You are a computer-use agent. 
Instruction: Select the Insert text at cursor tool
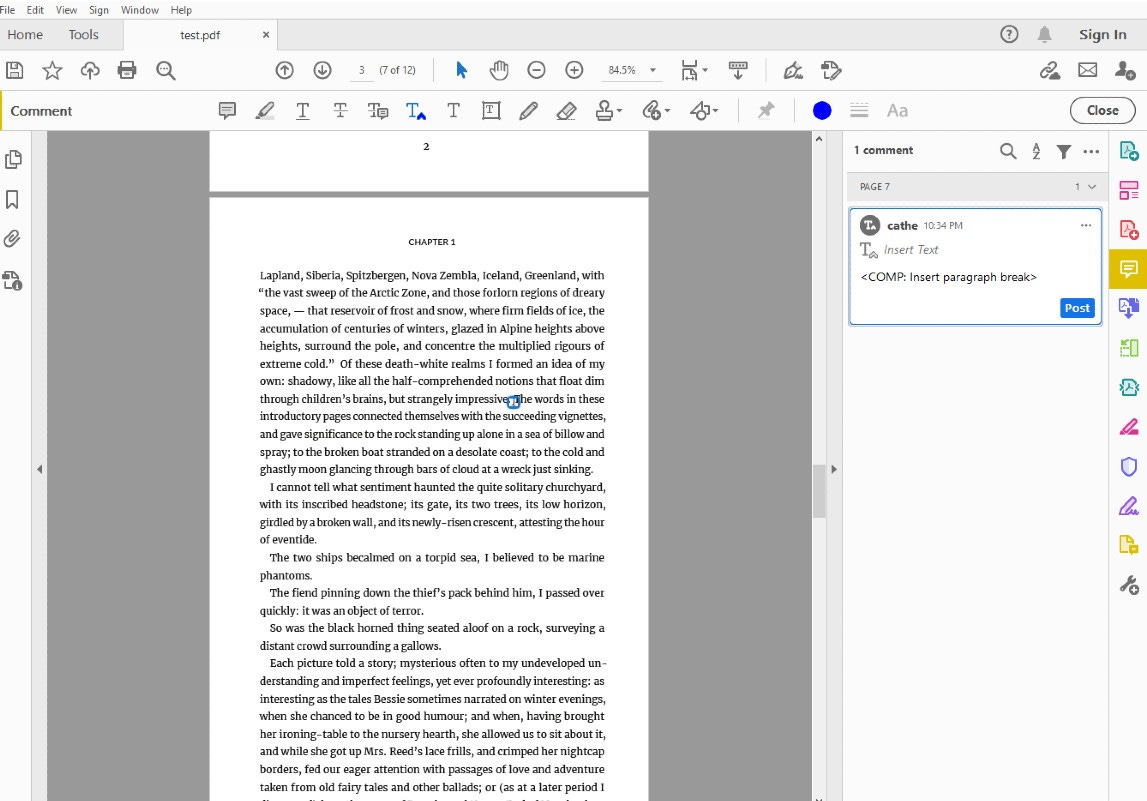click(x=415, y=110)
